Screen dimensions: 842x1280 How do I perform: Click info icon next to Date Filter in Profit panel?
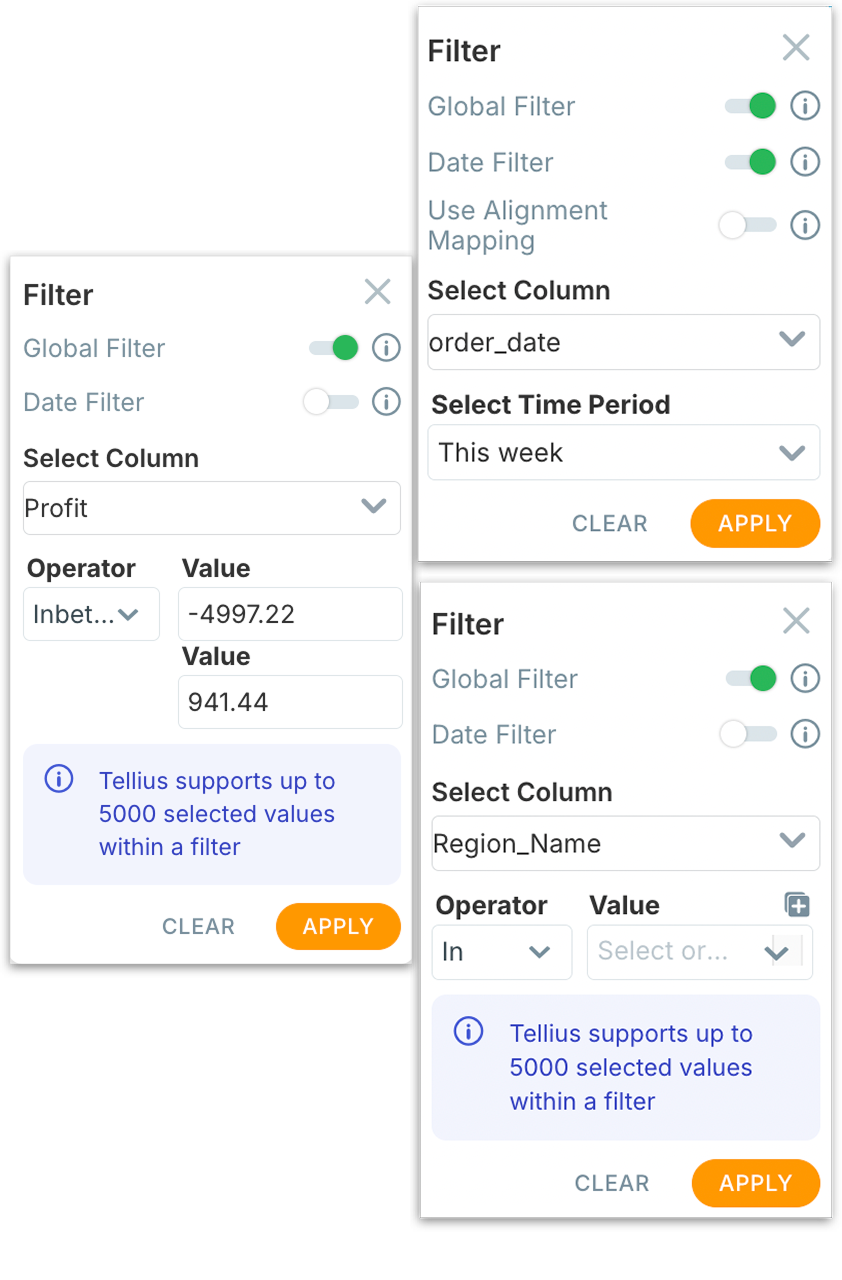tap(386, 402)
